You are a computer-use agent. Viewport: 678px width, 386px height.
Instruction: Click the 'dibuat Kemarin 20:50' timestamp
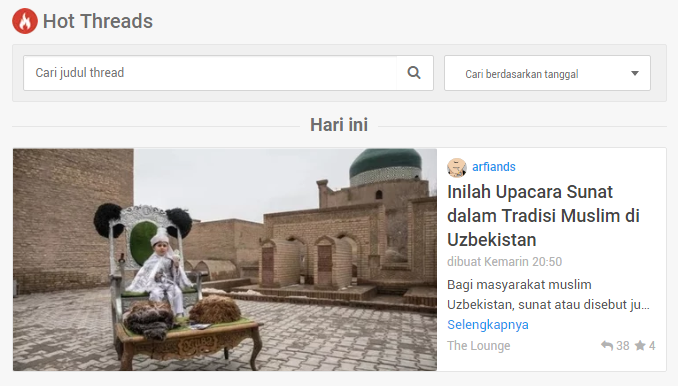[504, 262]
